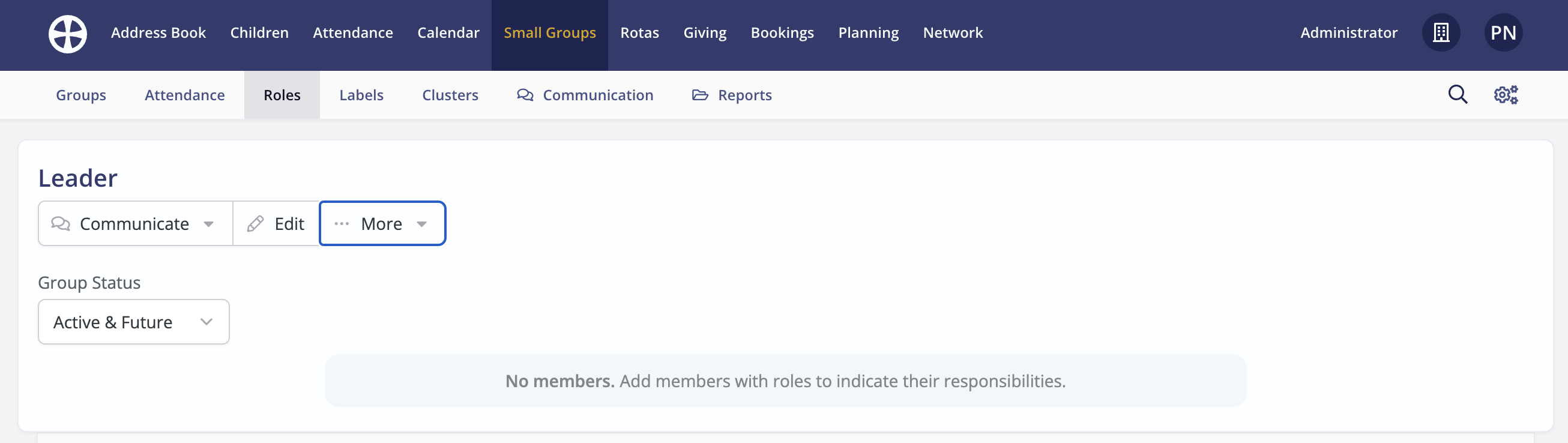This screenshot has width=1568, height=443.
Task: Open the Calendar module
Action: tap(448, 33)
